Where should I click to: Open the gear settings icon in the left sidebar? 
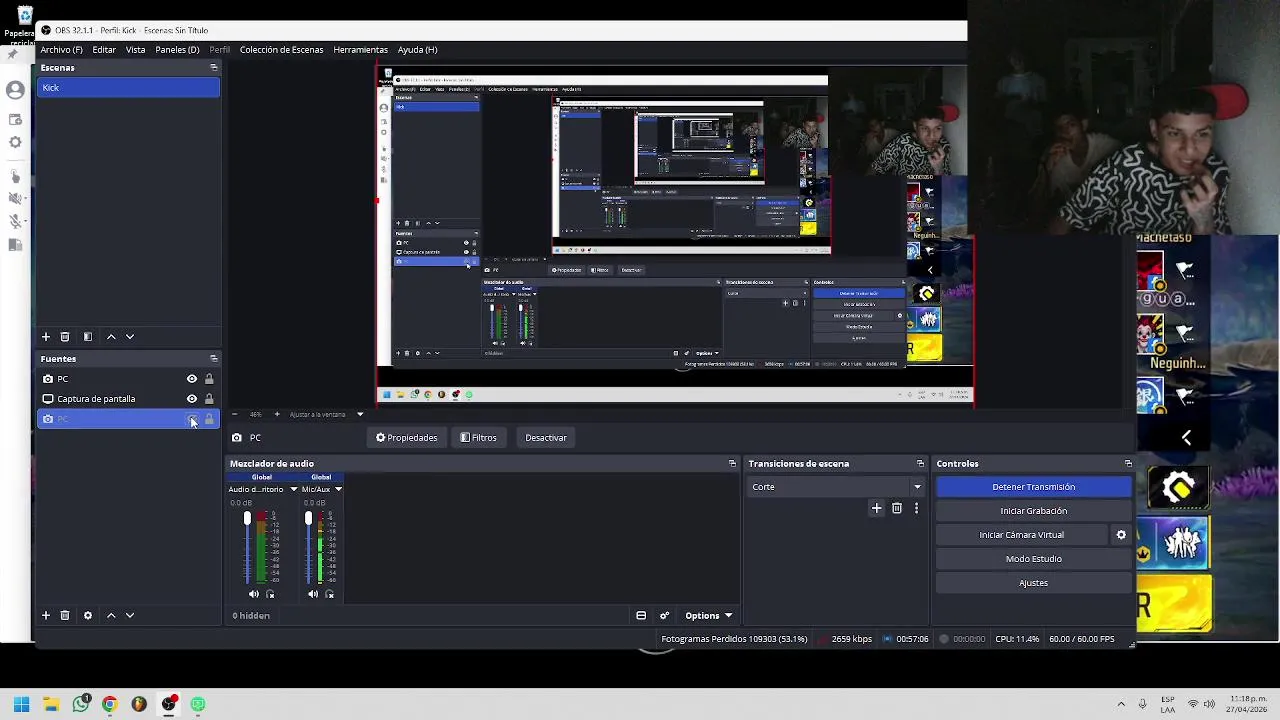coord(15,143)
